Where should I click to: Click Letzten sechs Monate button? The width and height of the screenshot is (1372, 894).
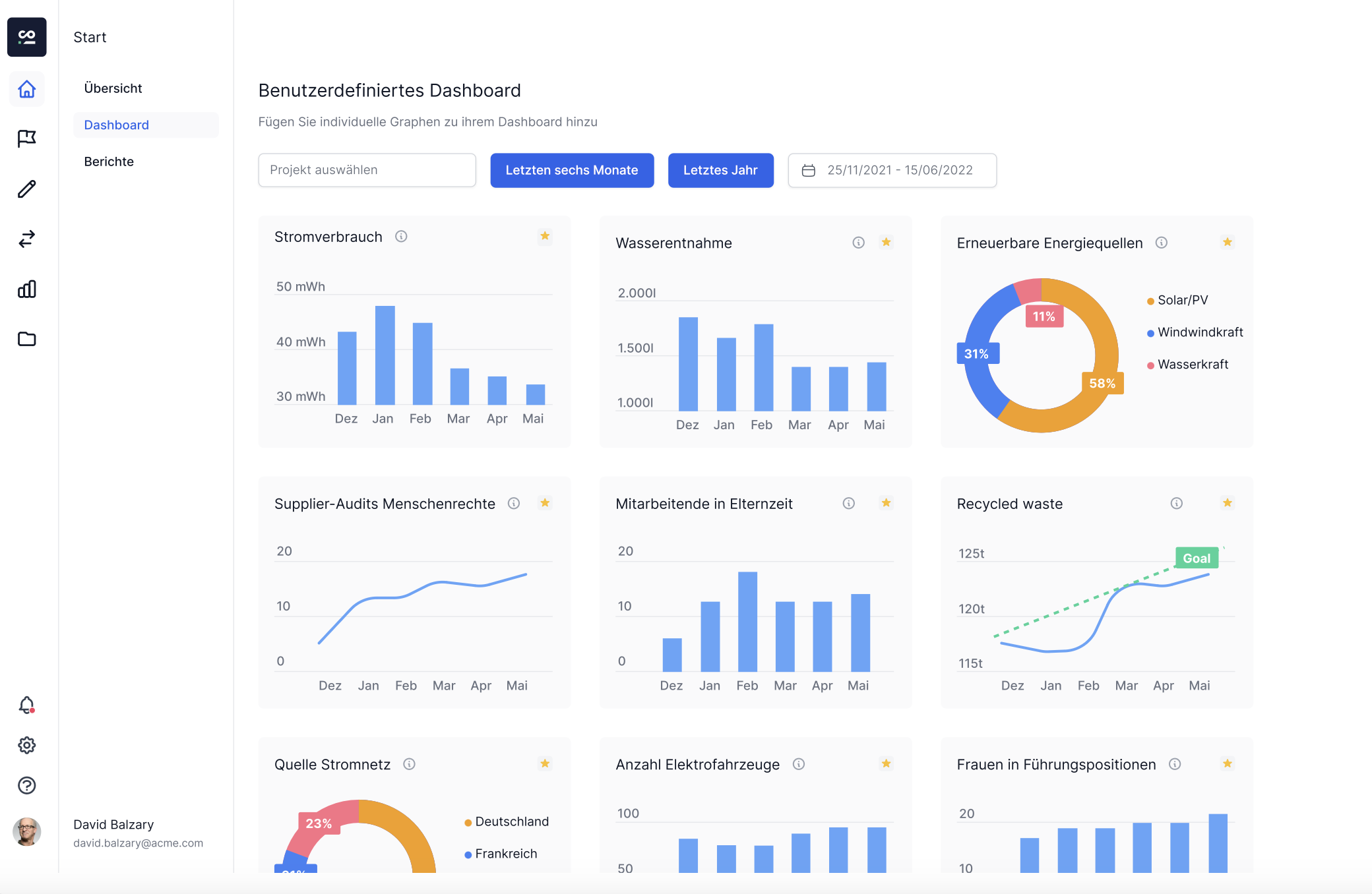(x=572, y=170)
